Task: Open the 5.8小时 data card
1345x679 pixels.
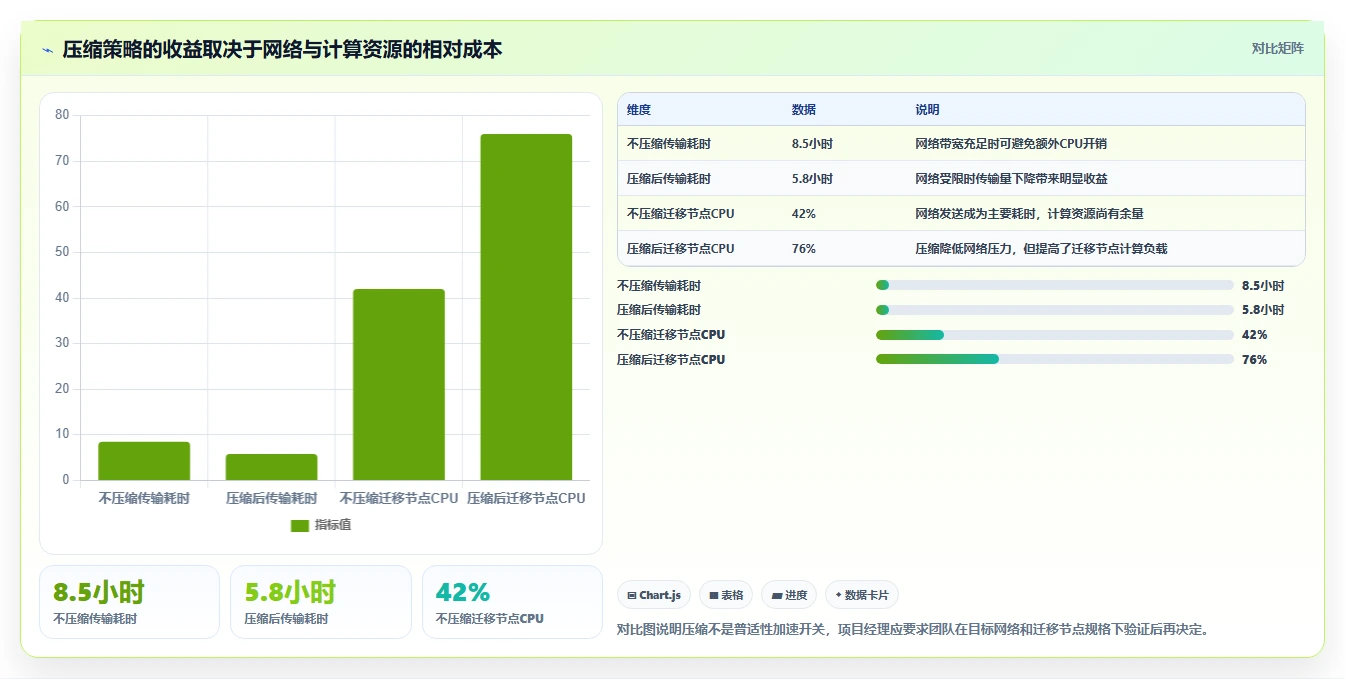Action: pos(321,602)
